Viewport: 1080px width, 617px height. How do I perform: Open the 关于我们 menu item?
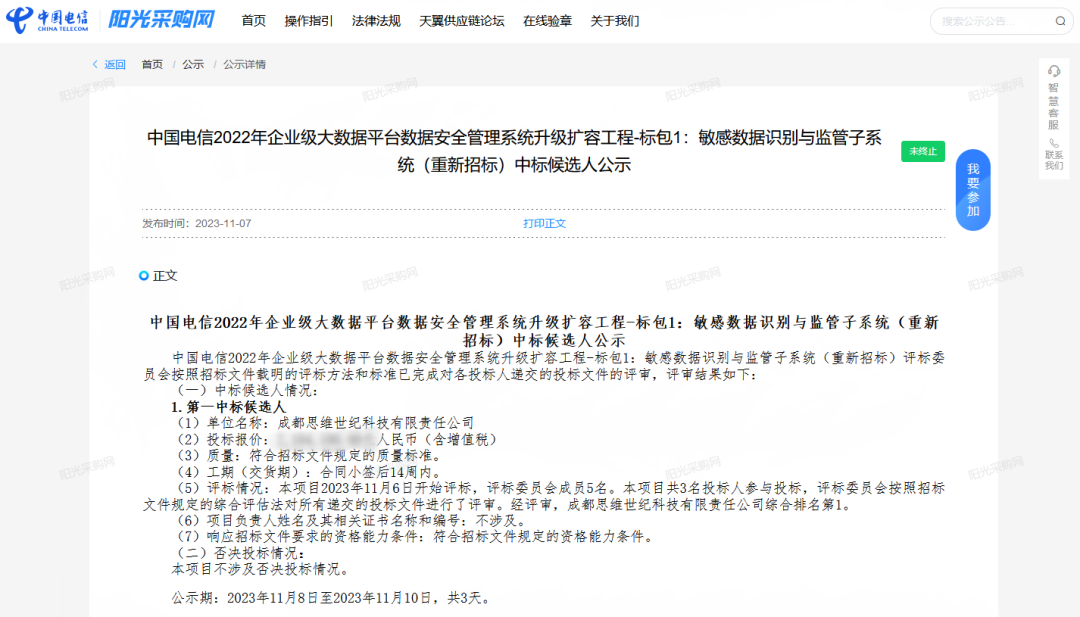pyautogui.click(x=614, y=21)
